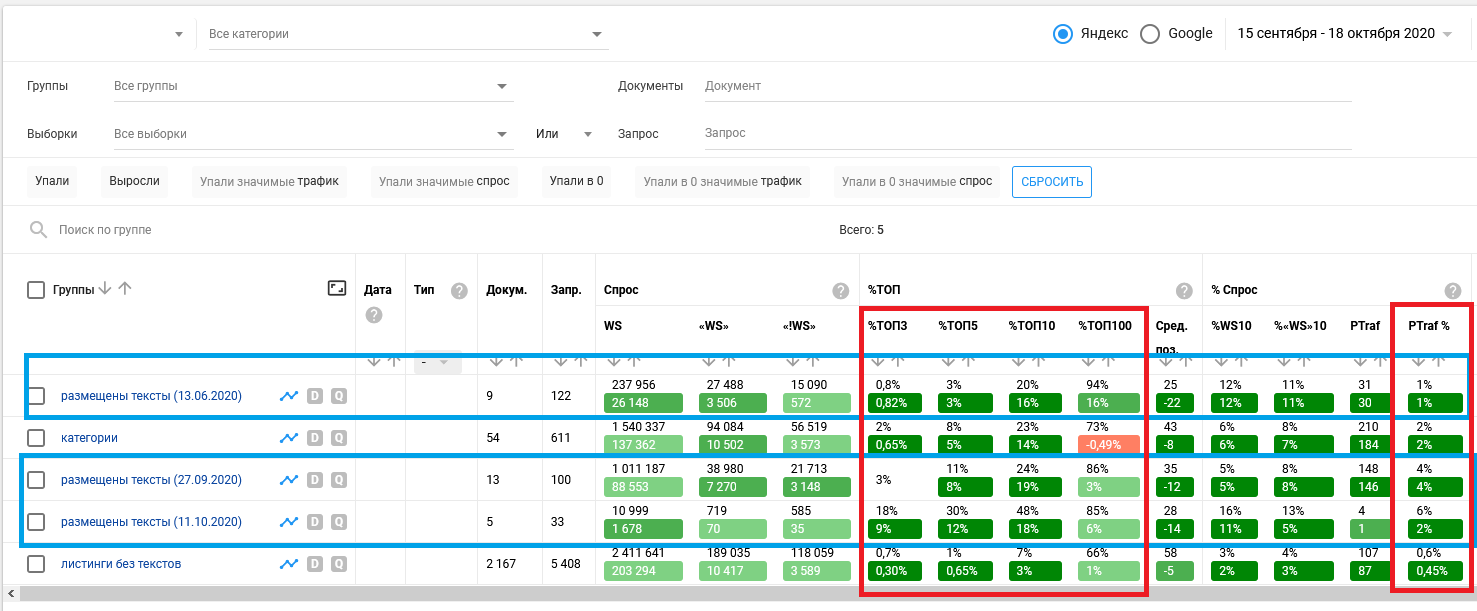Open the first unlabeled dropdown arrow at top left
The width and height of the screenshot is (1477, 611).
179,34
